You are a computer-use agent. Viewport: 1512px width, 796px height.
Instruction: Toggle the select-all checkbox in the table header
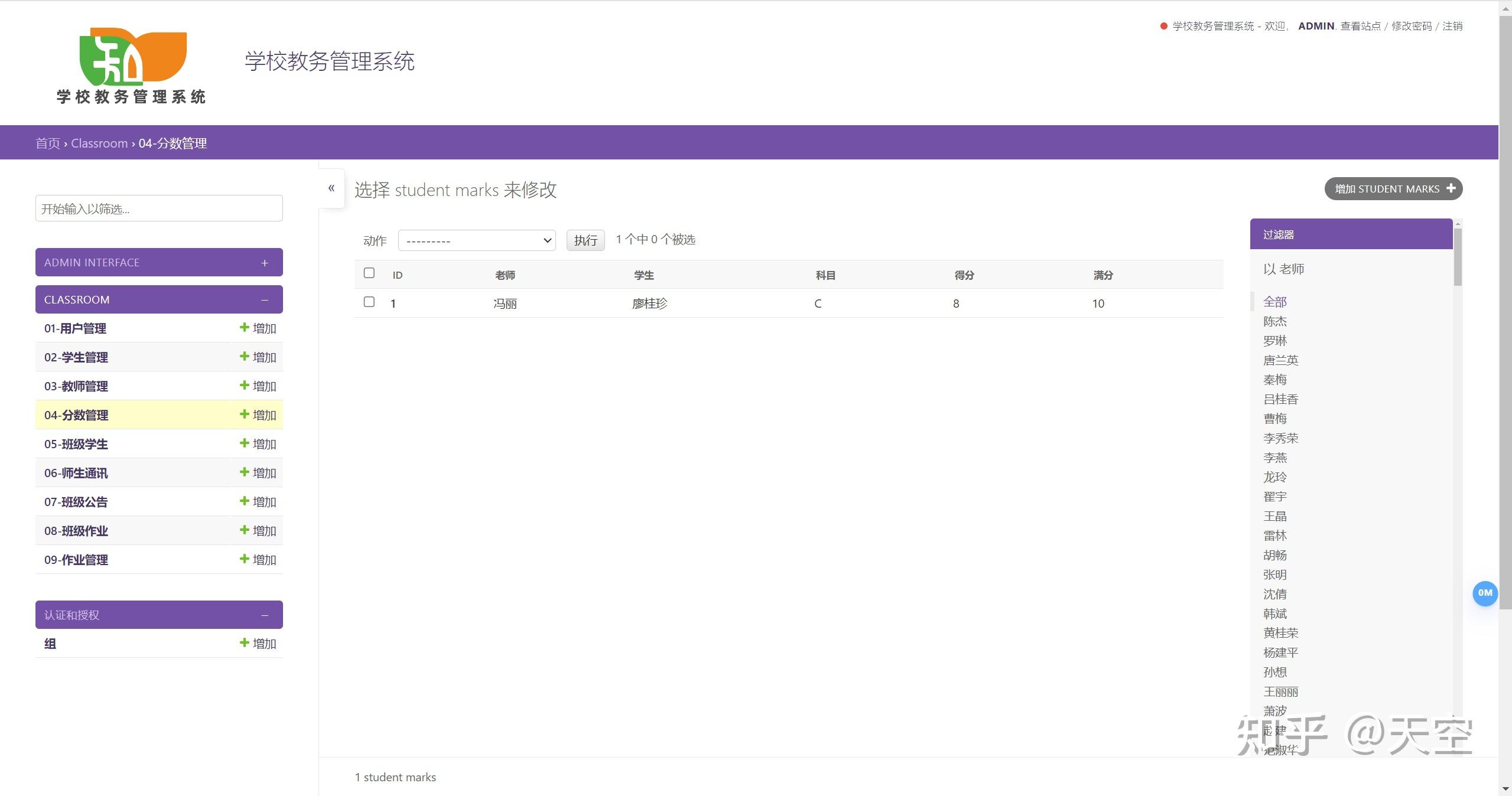pyautogui.click(x=369, y=273)
